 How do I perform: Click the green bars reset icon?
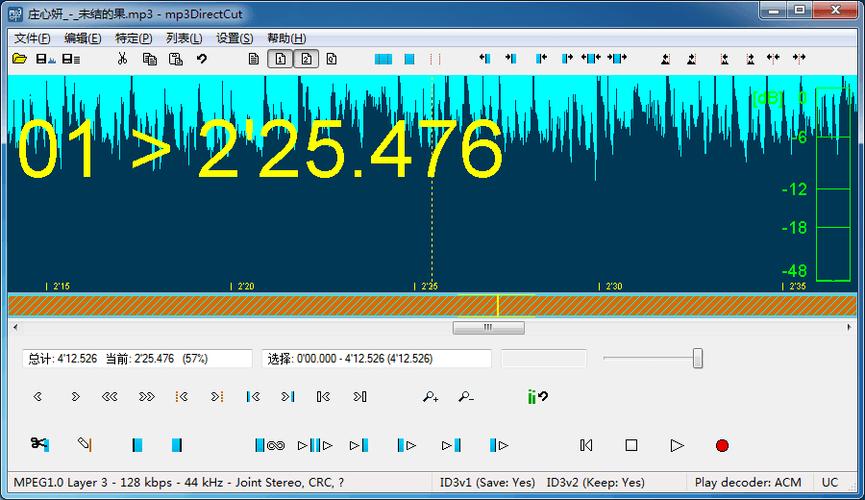[537, 396]
